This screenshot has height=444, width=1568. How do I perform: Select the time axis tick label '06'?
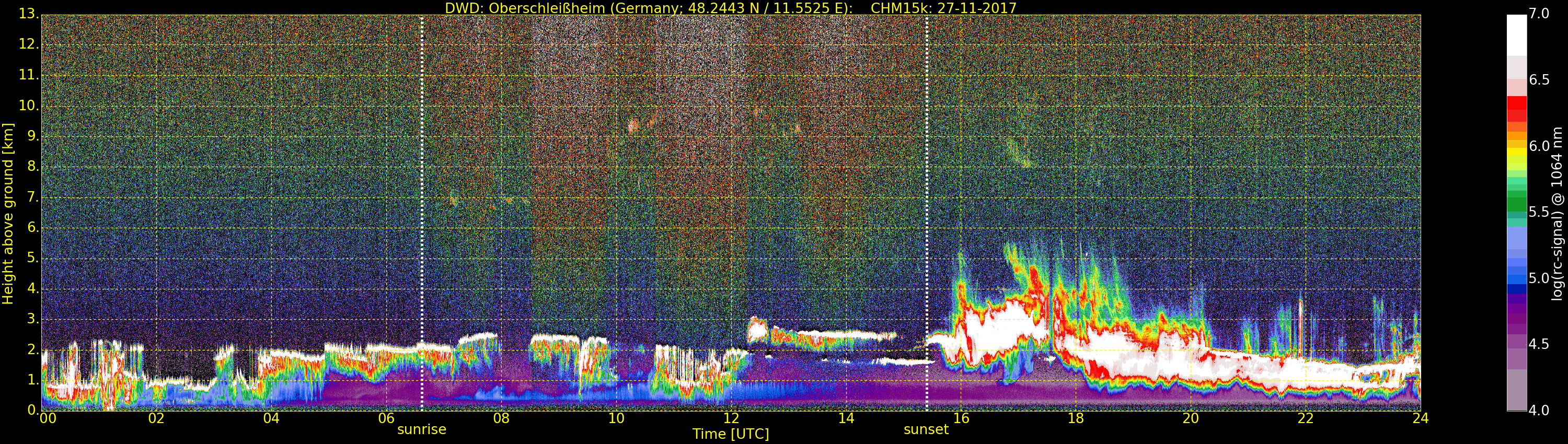[387, 418]
